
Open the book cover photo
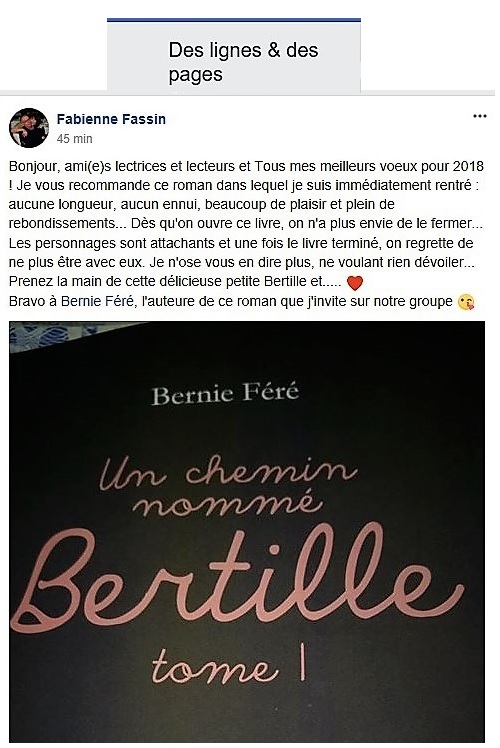click(247, 531)
